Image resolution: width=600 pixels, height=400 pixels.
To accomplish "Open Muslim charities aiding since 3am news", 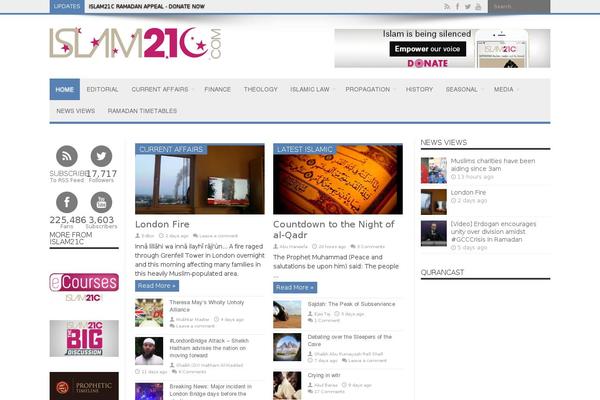I will point(493,165).
